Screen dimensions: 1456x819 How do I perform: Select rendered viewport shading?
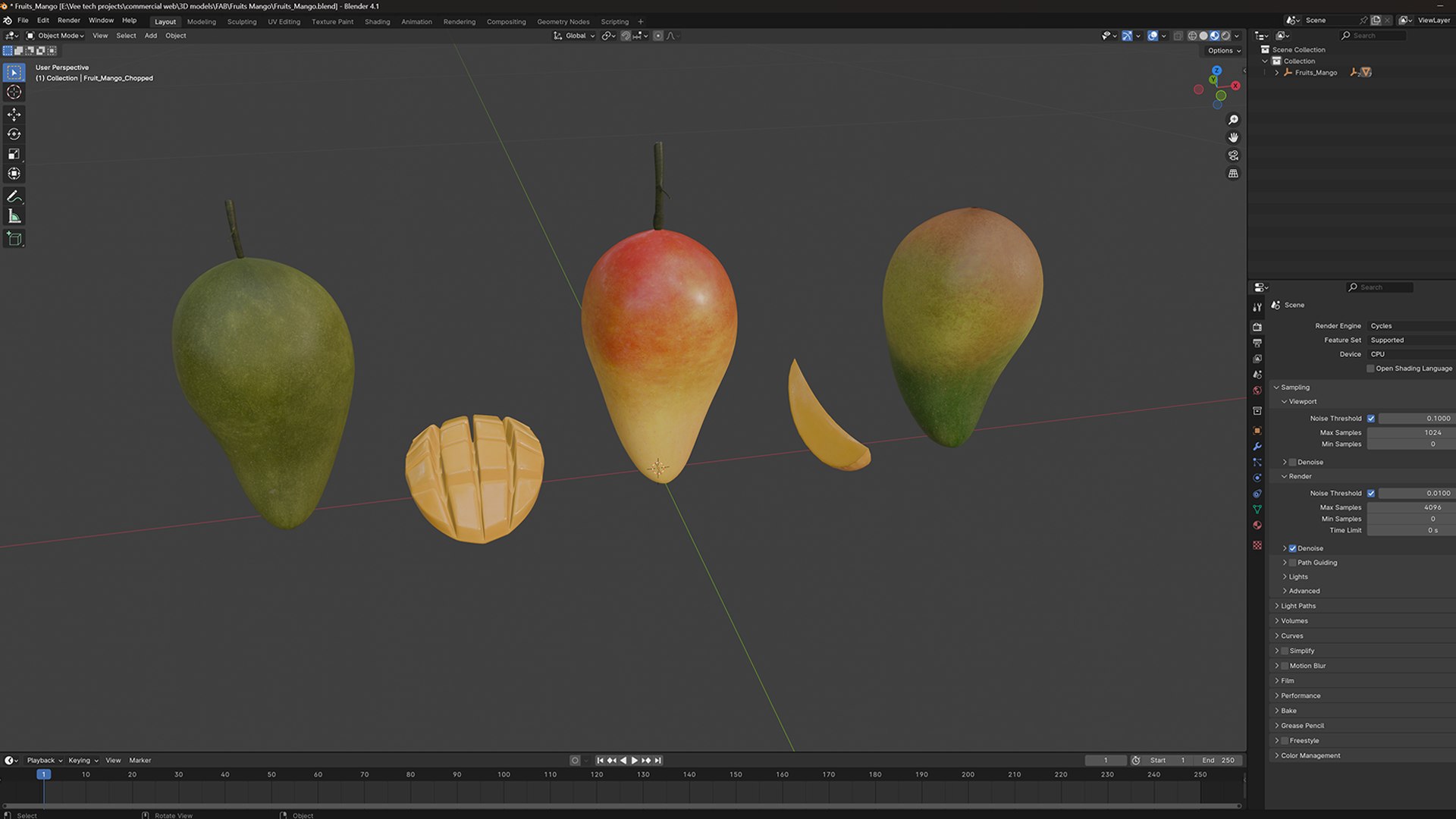click(x=1225, y=36)
